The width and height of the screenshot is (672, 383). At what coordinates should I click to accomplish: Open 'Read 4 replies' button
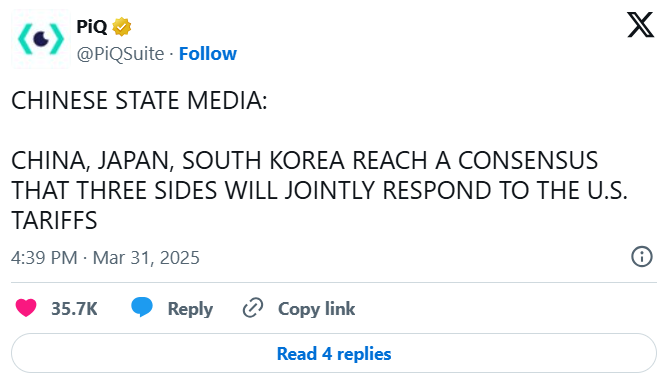(334, 353)
